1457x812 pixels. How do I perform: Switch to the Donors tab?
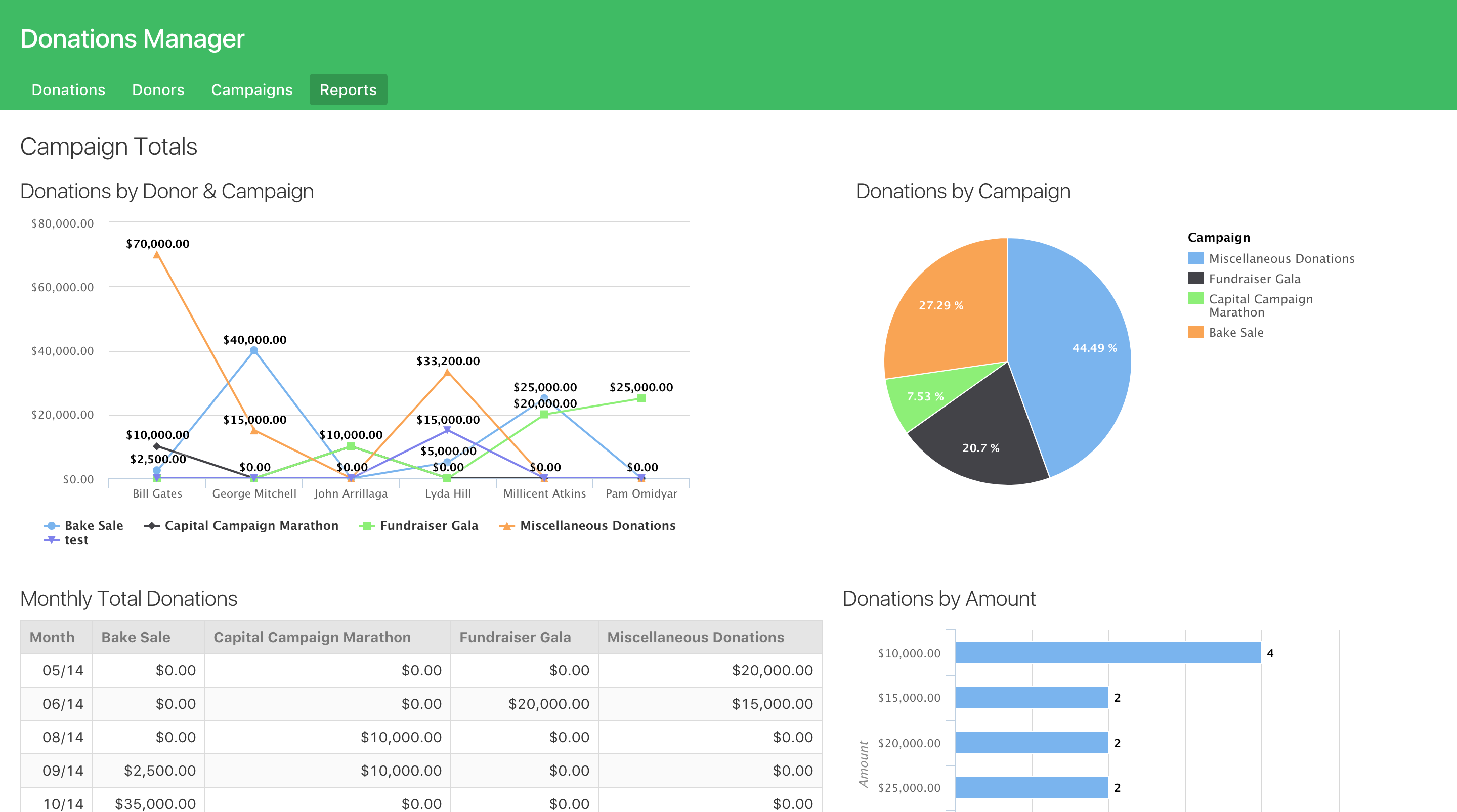pos(158,89)
